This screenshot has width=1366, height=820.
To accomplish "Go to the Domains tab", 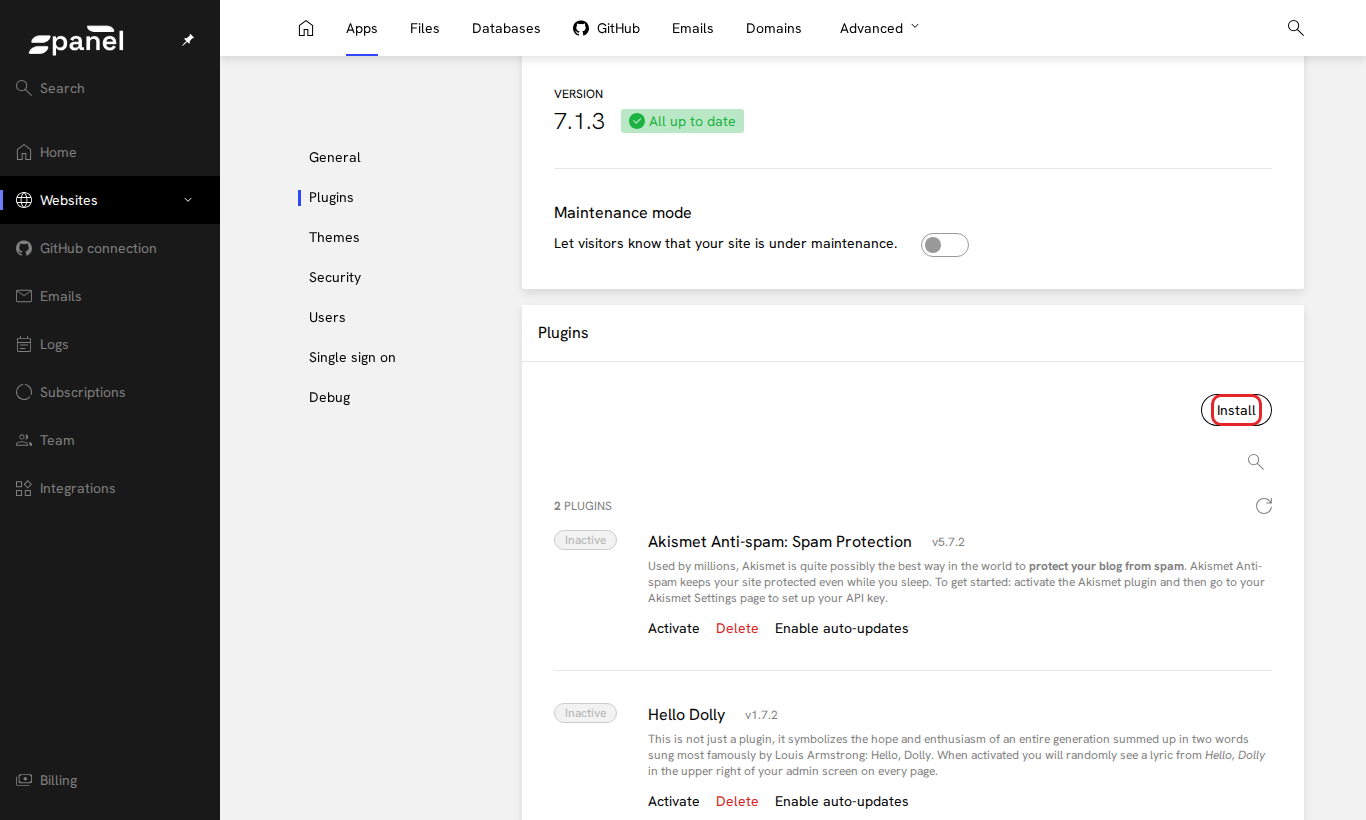I will click(774, 28).
